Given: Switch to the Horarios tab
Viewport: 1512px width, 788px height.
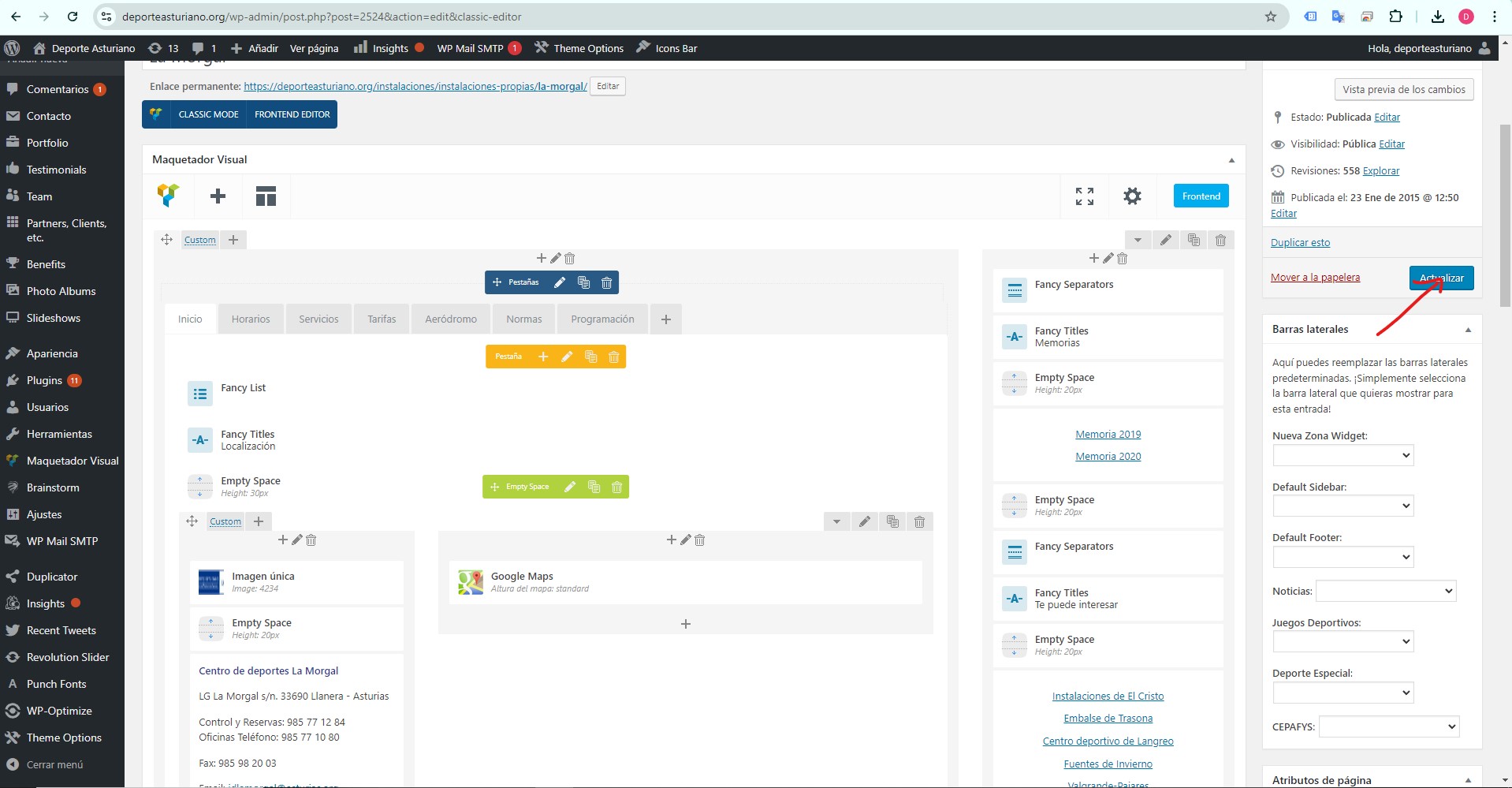Looking at the screenshot, I should 251,319.
